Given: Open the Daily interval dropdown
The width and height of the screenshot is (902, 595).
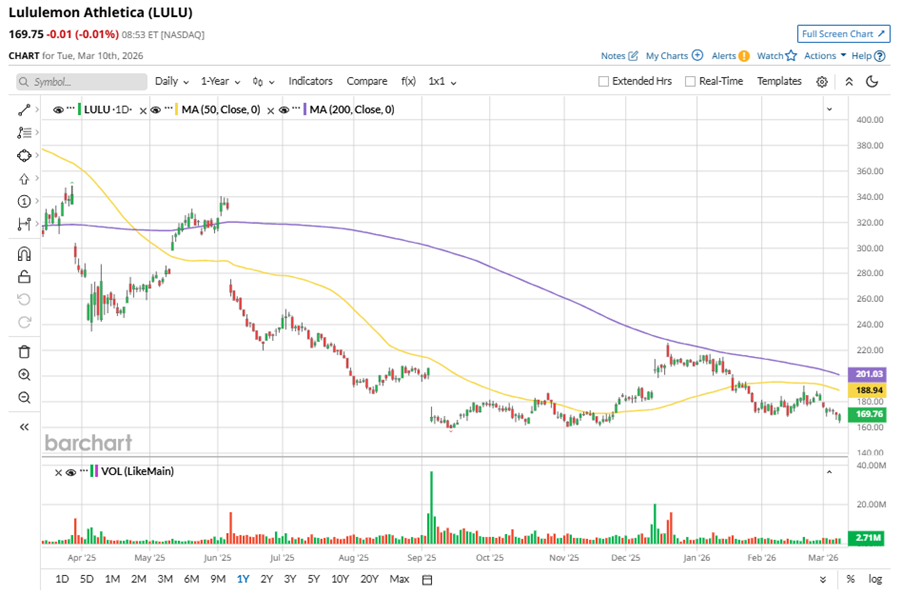Looking at the screenshot, I should click(171, 81).
